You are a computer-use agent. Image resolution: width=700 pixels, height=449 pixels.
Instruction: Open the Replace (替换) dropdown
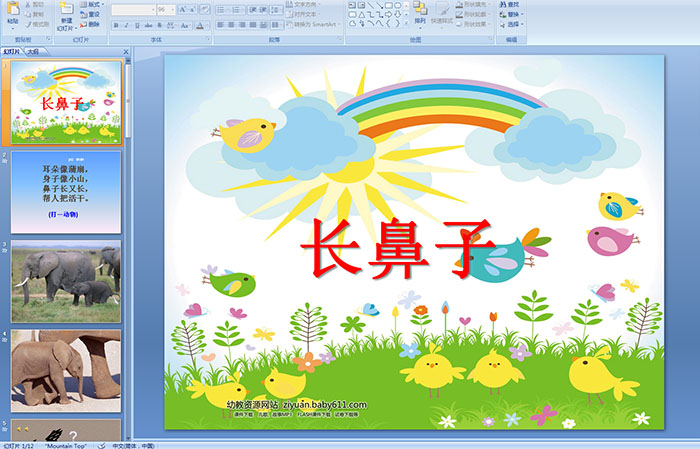pos(512,14)
